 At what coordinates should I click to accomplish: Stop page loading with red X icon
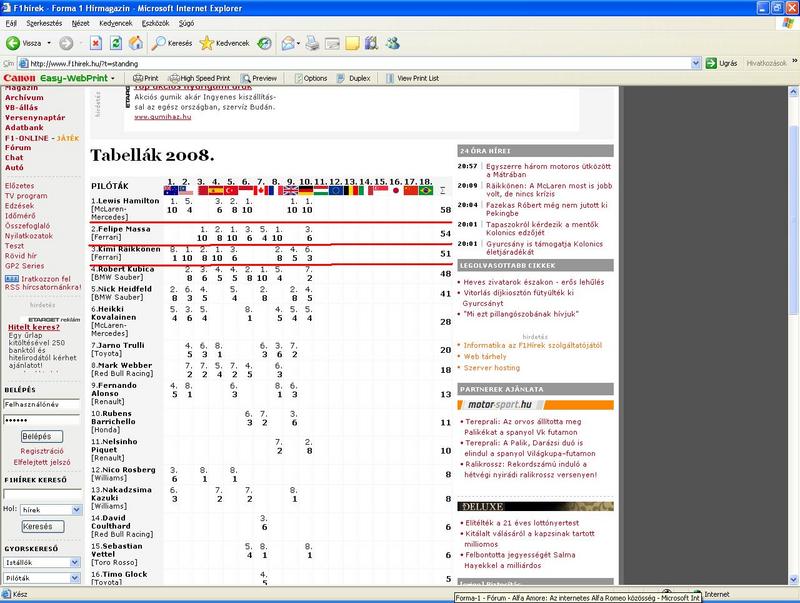[x=95, y=43]
